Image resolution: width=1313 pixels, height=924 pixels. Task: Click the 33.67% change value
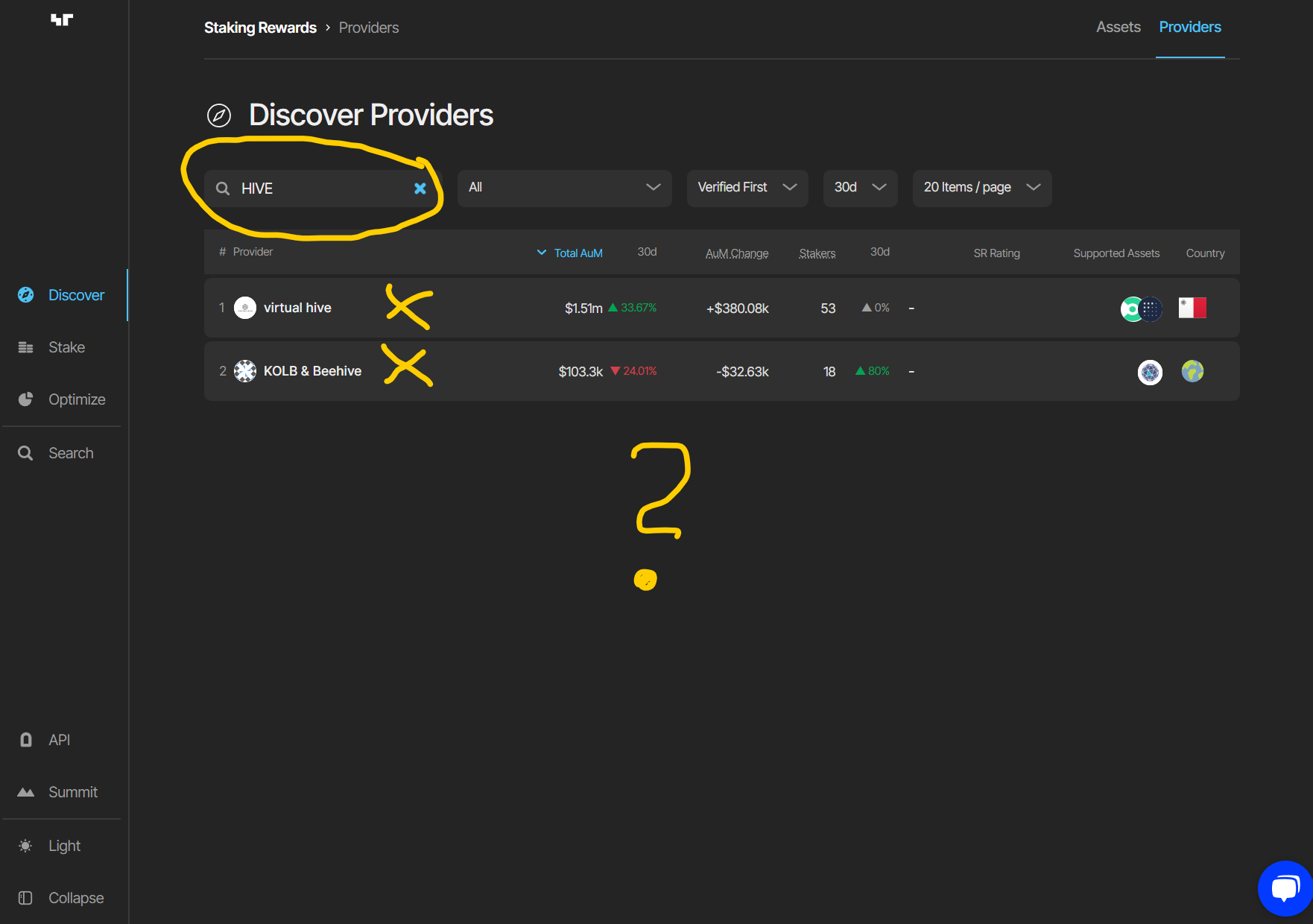[x=639, y=308]
